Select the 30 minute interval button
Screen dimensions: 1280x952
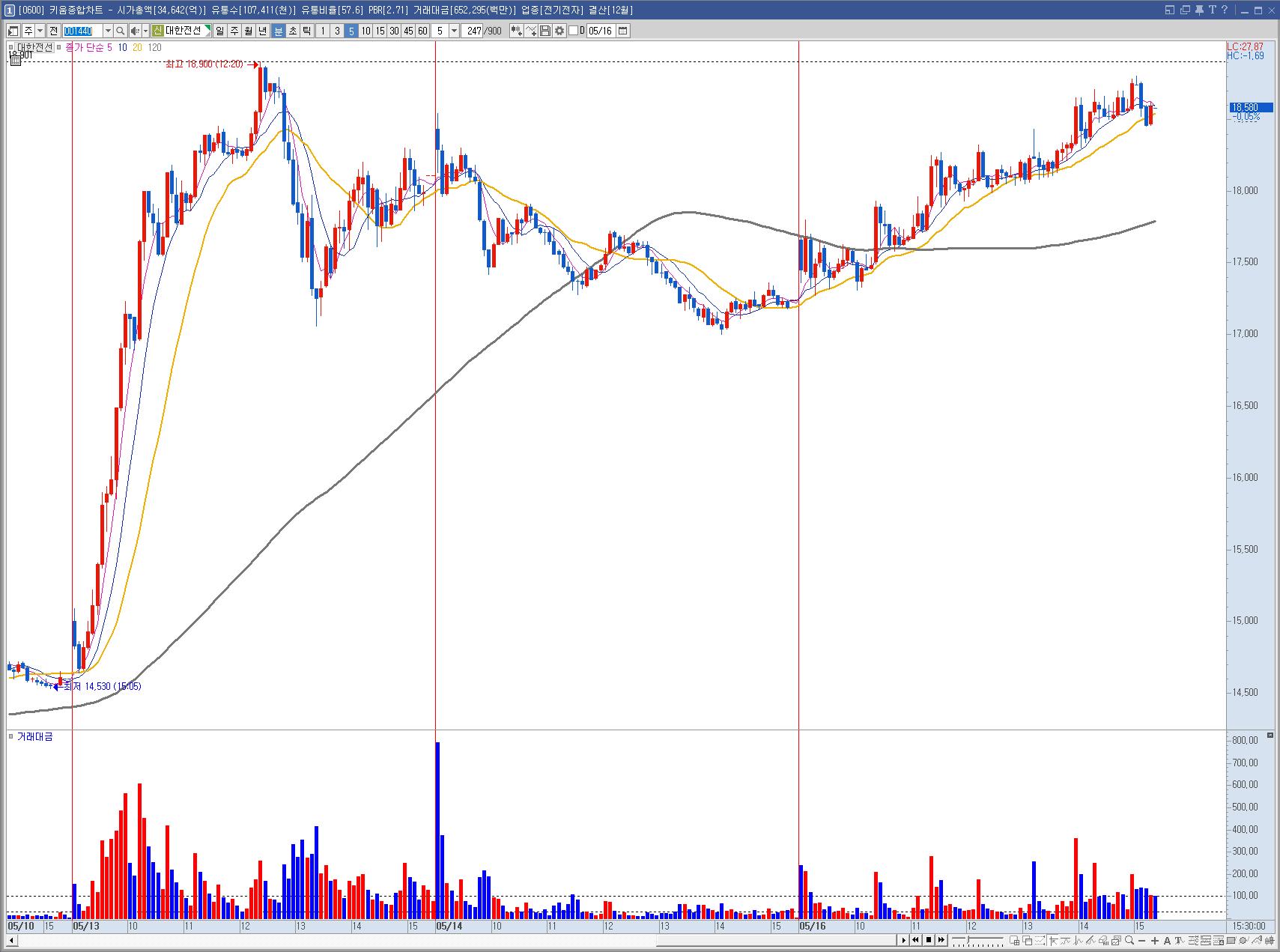coord(394,31)
